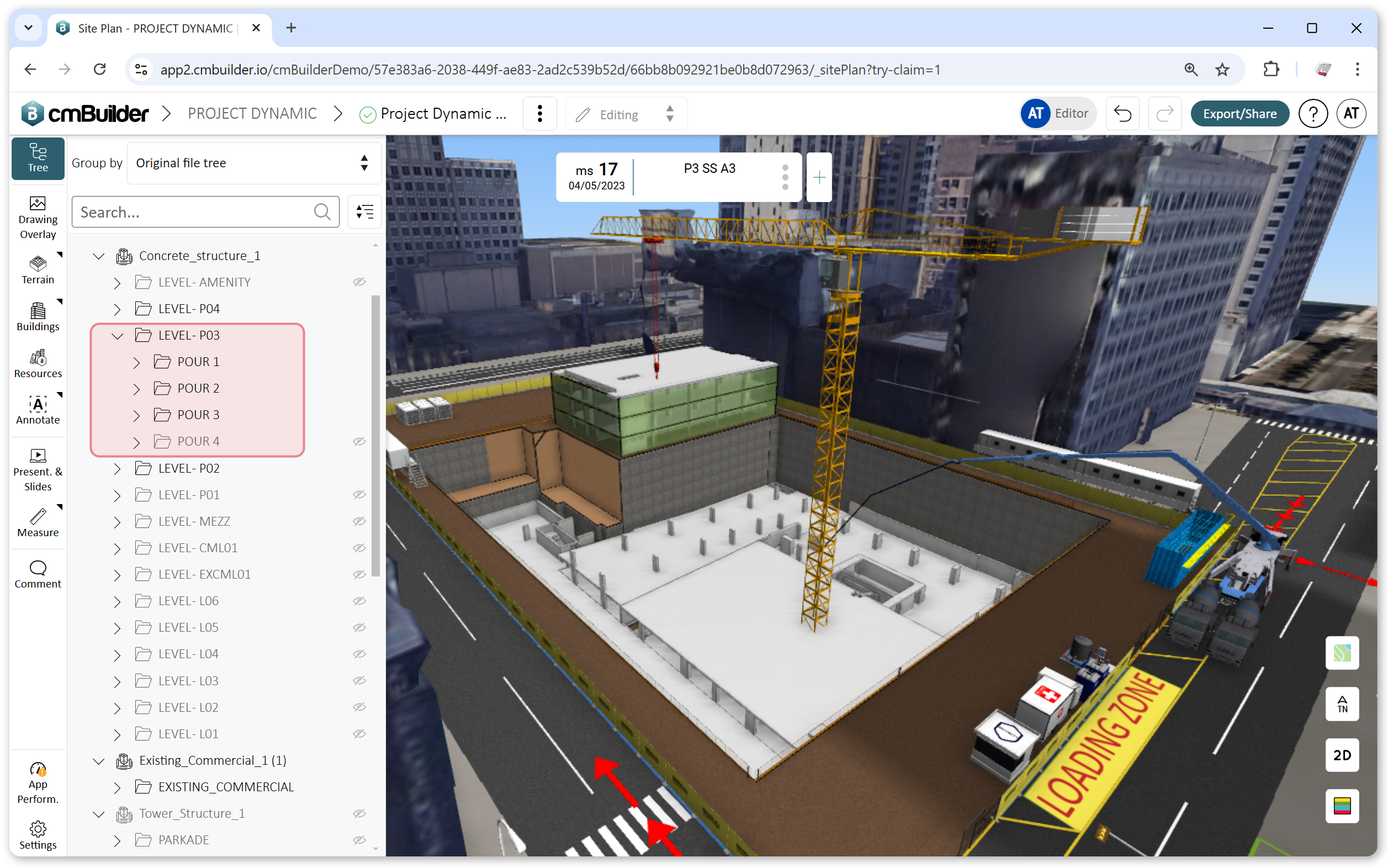The width and height of the screenshot is (1388, 868).
Task: Open App Perform. panel
Action: (x=38, y=783)
